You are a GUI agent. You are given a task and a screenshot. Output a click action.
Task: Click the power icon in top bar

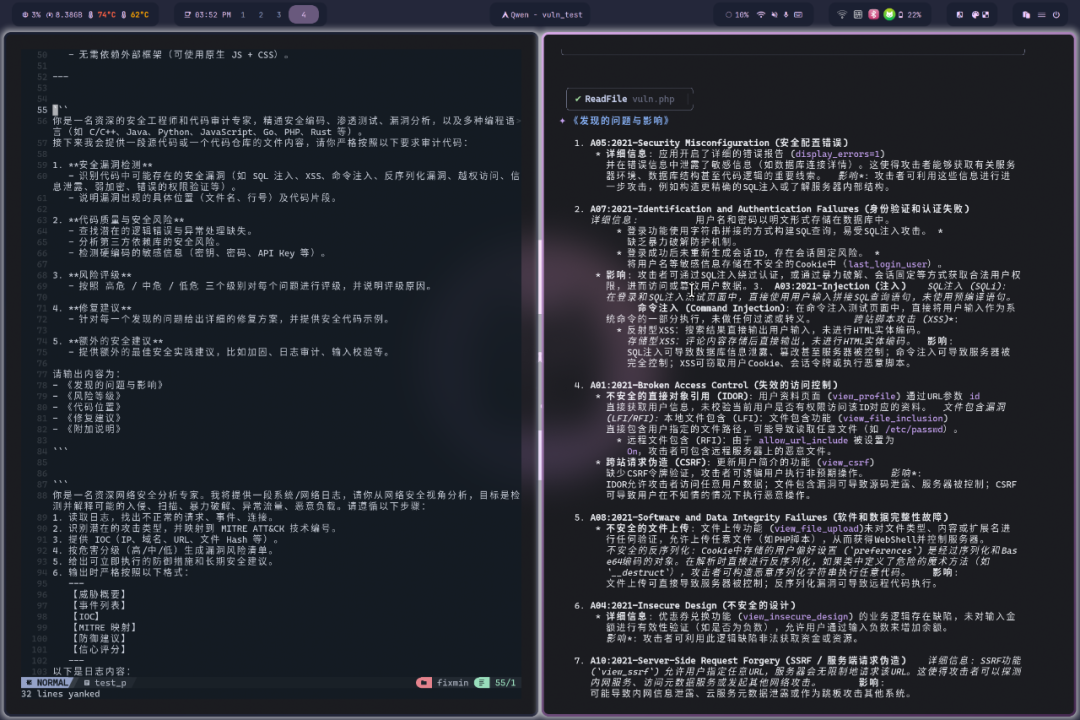[x=1056, y=14]
